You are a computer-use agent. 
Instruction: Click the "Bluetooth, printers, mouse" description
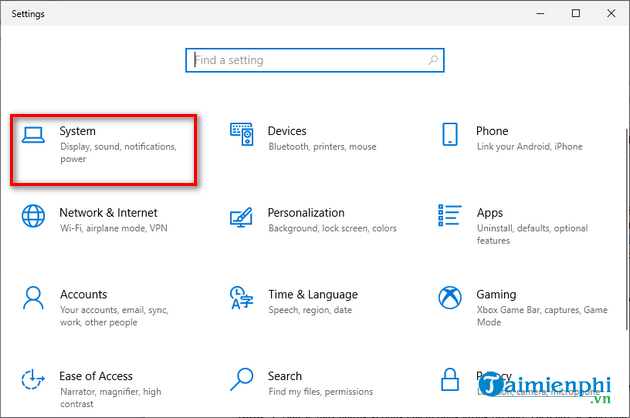tap(322, 147)
